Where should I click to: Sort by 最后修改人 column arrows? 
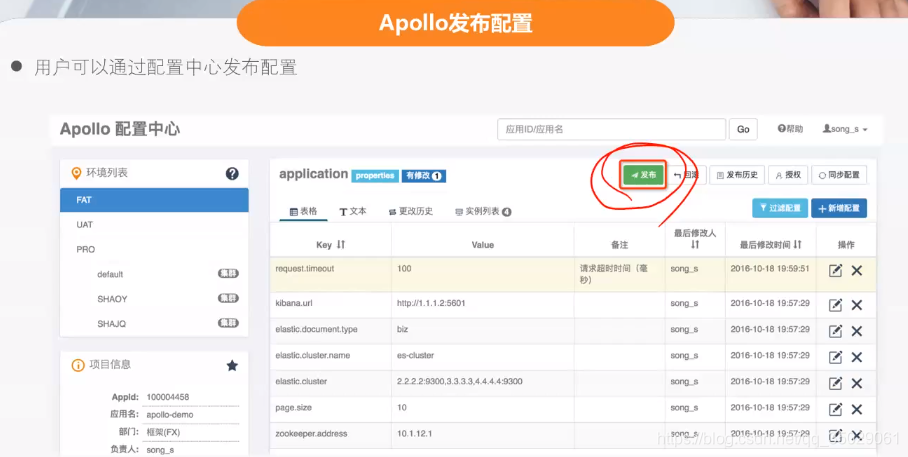click(695, 244)
